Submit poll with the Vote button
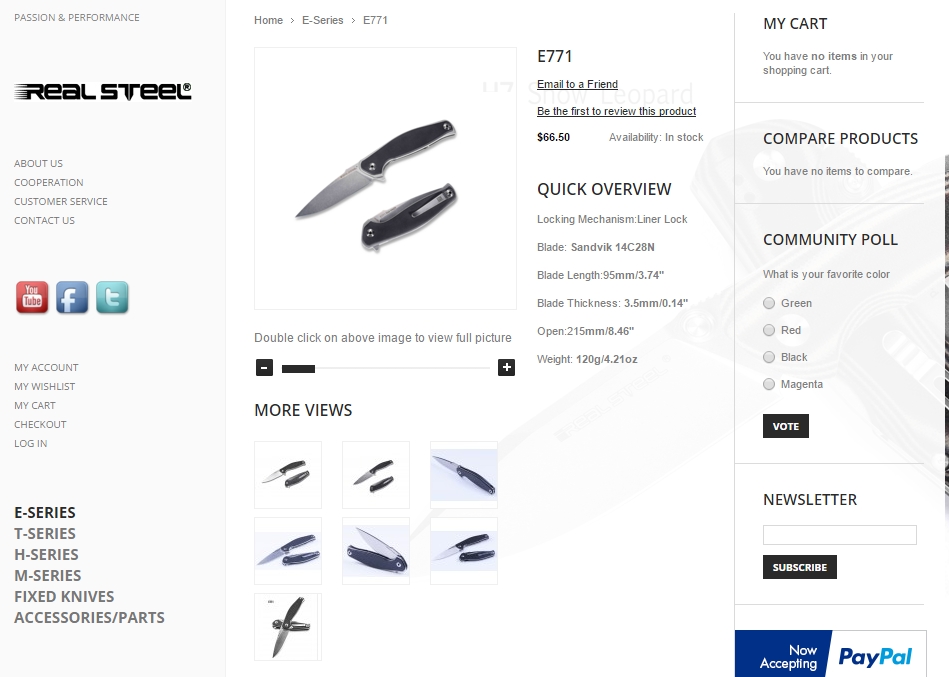 (786, 426)
